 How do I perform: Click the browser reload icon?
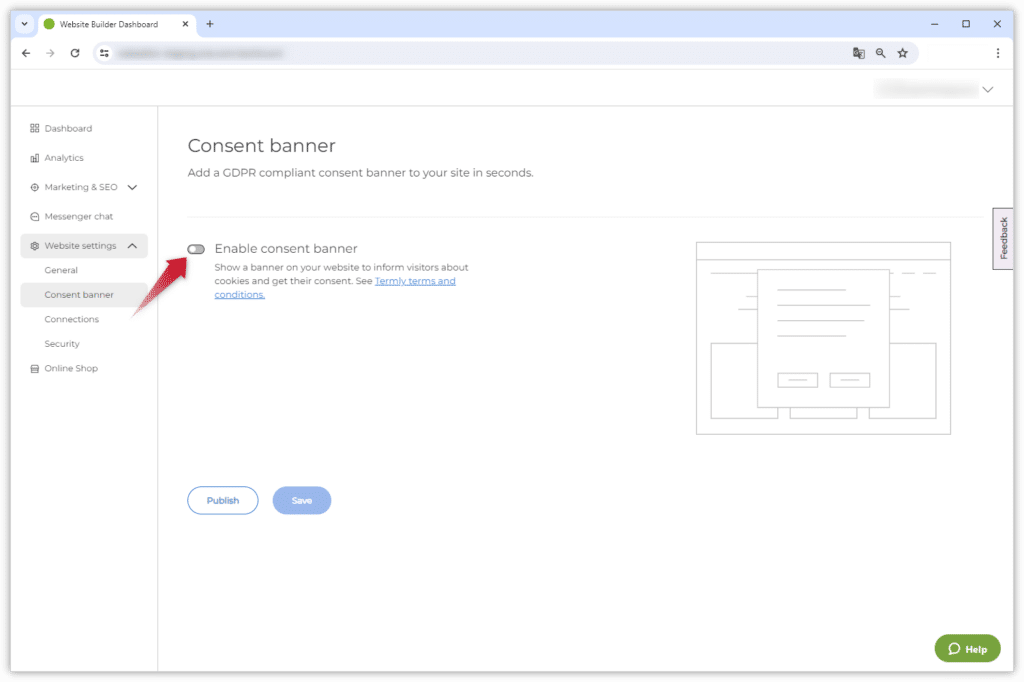[x=75, y=53]
